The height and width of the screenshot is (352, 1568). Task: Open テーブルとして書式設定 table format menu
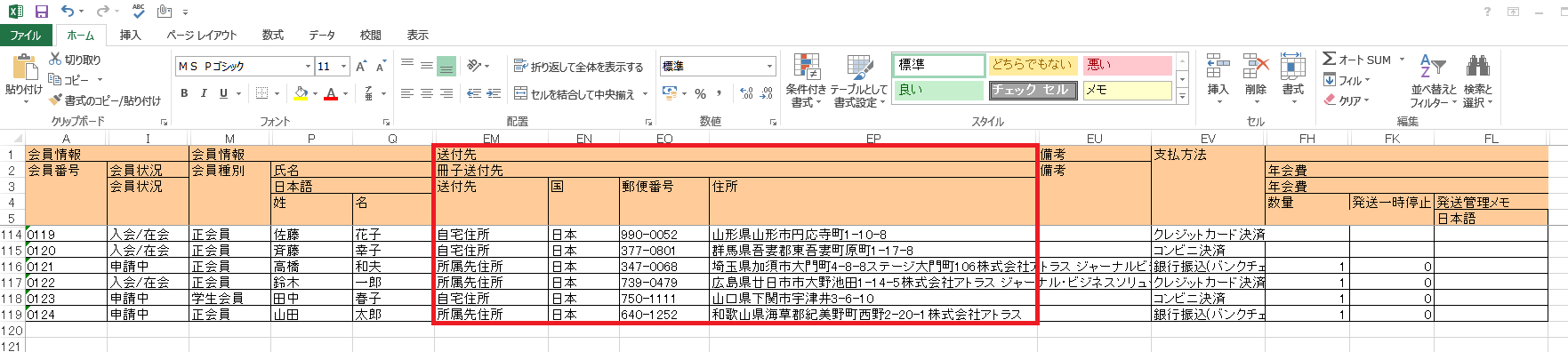(859, 80)
